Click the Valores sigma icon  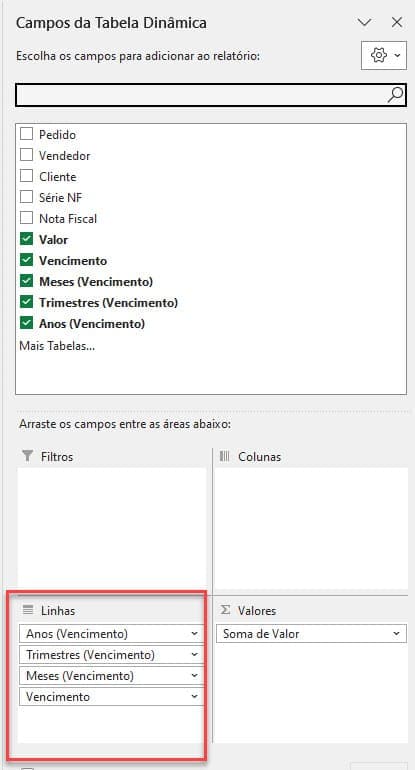tap(225, 610)
